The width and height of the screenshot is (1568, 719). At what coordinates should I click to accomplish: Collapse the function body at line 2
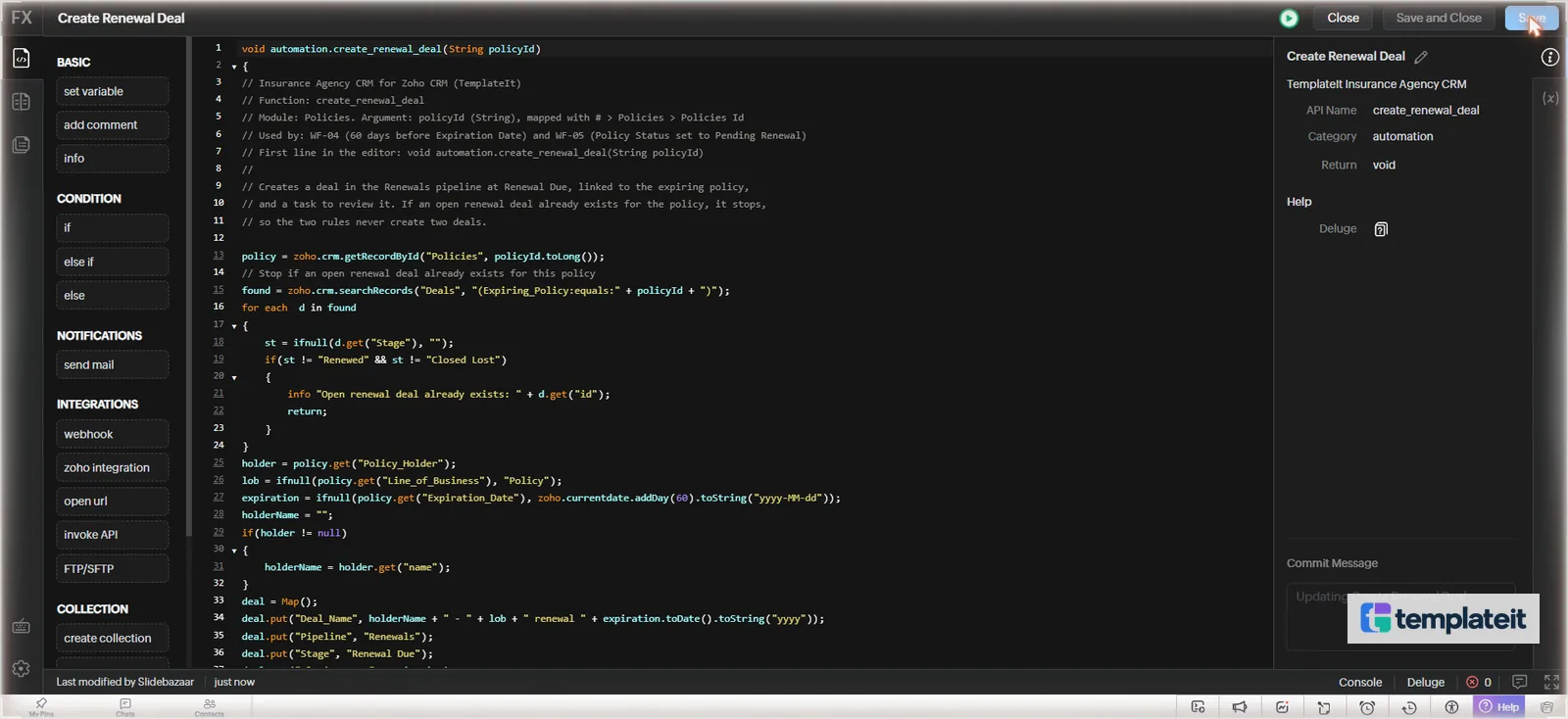pos(234,67)
